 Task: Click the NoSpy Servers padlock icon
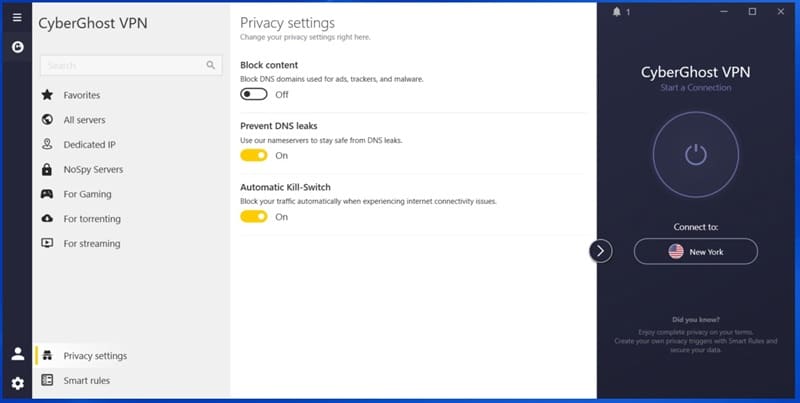pos(47,169)
